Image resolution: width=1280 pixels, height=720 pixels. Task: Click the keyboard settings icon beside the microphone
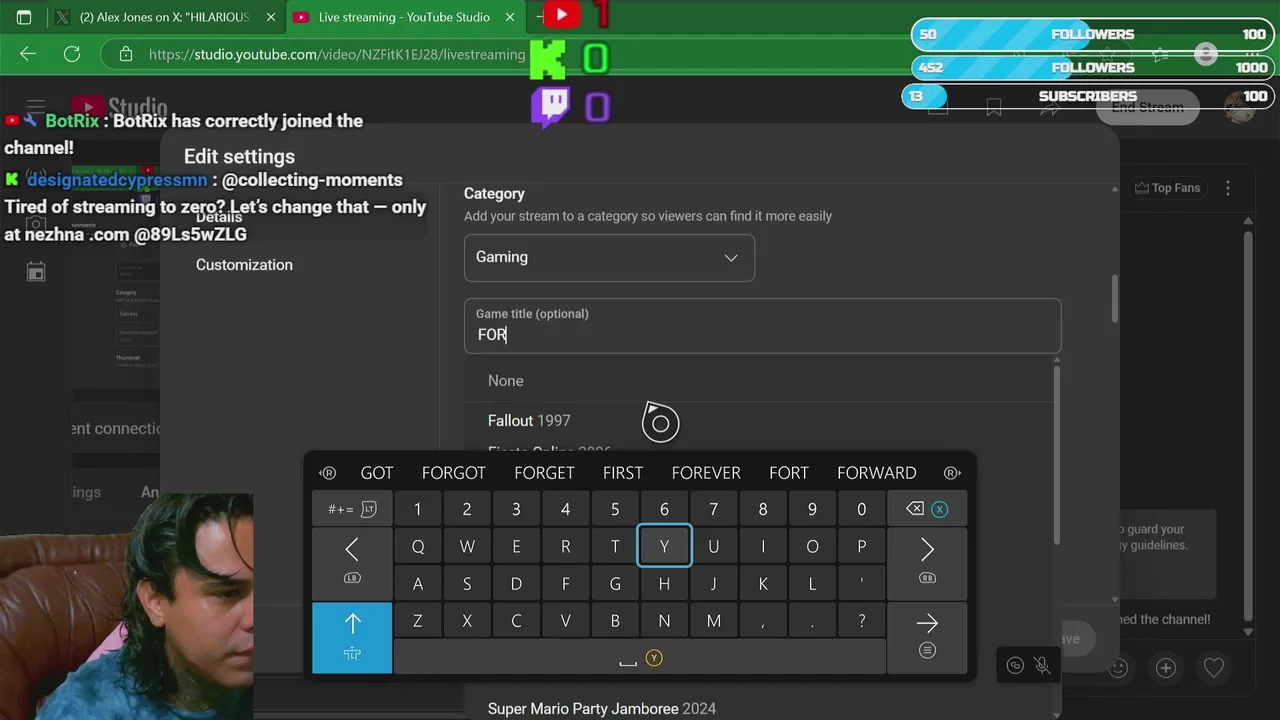point(1015,666)
